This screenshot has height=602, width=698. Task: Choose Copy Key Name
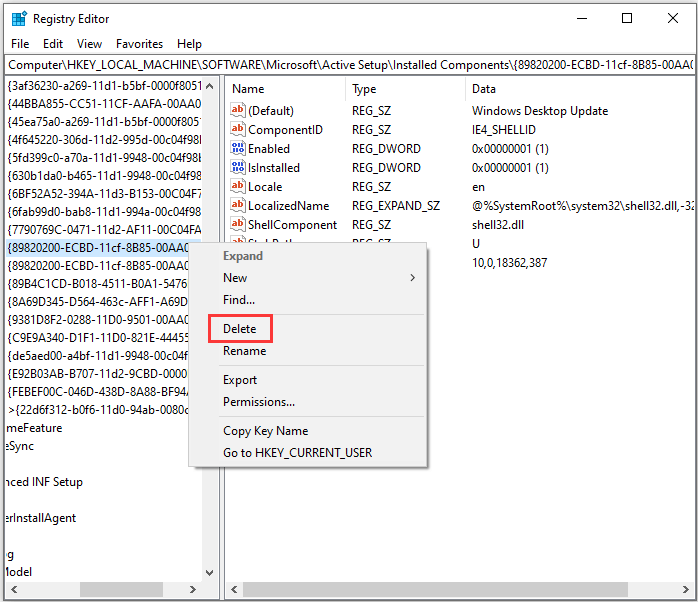[266, 431]
